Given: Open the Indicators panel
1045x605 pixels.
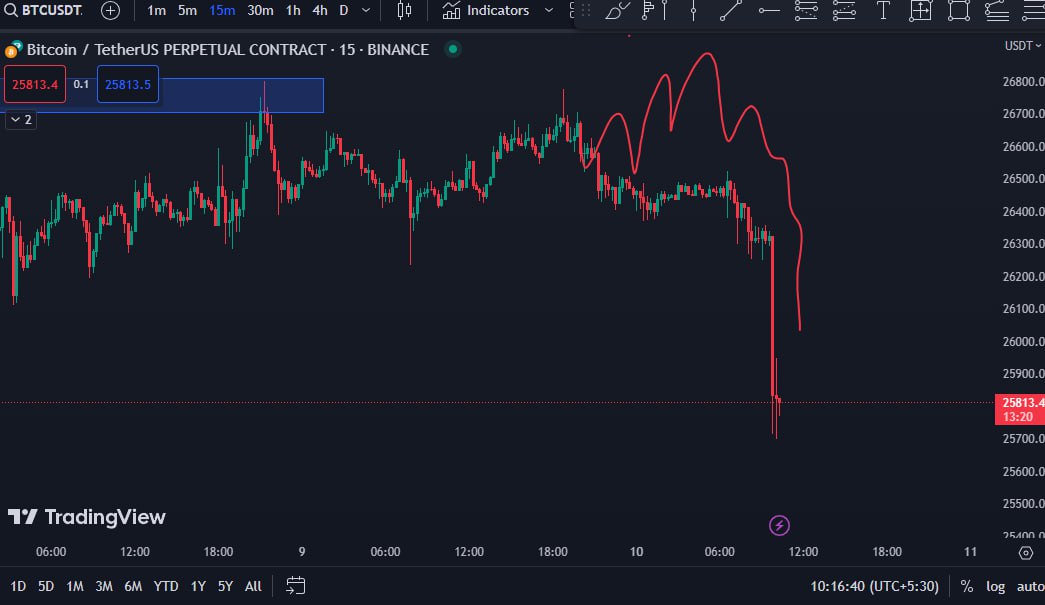Looking at the screenshot, I should click(486, 10).
